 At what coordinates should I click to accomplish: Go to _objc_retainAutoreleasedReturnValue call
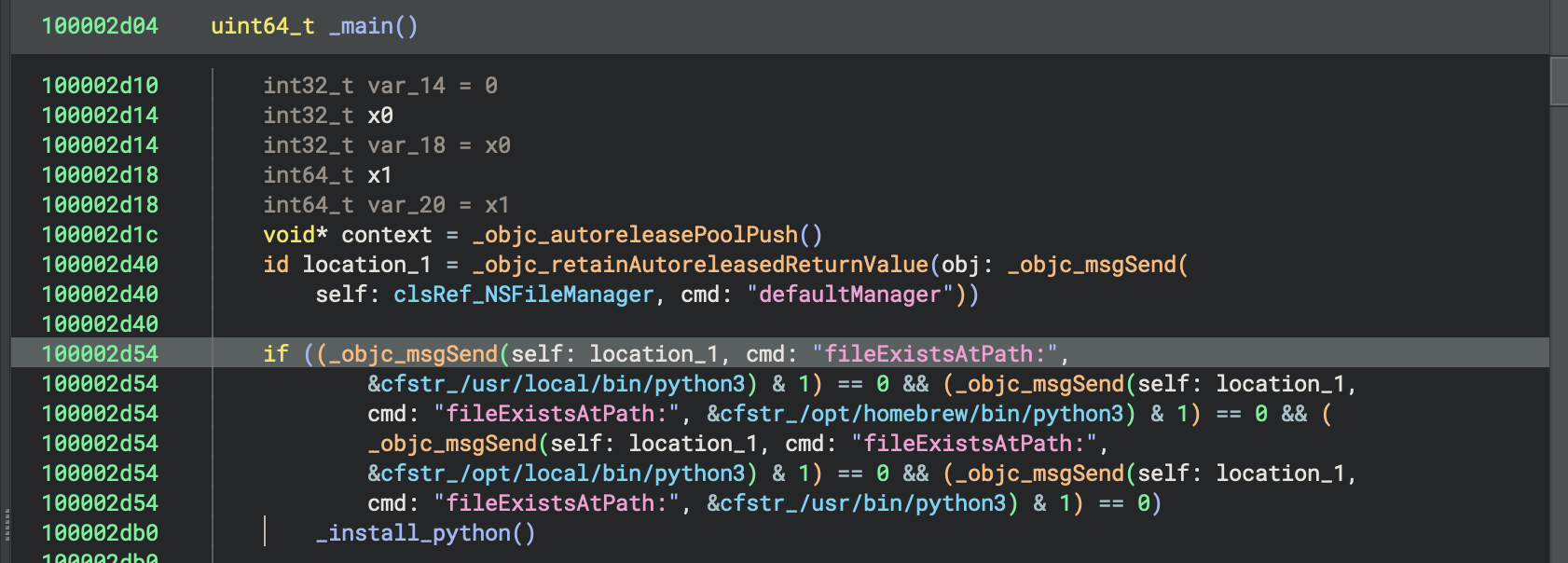[700, 265]
